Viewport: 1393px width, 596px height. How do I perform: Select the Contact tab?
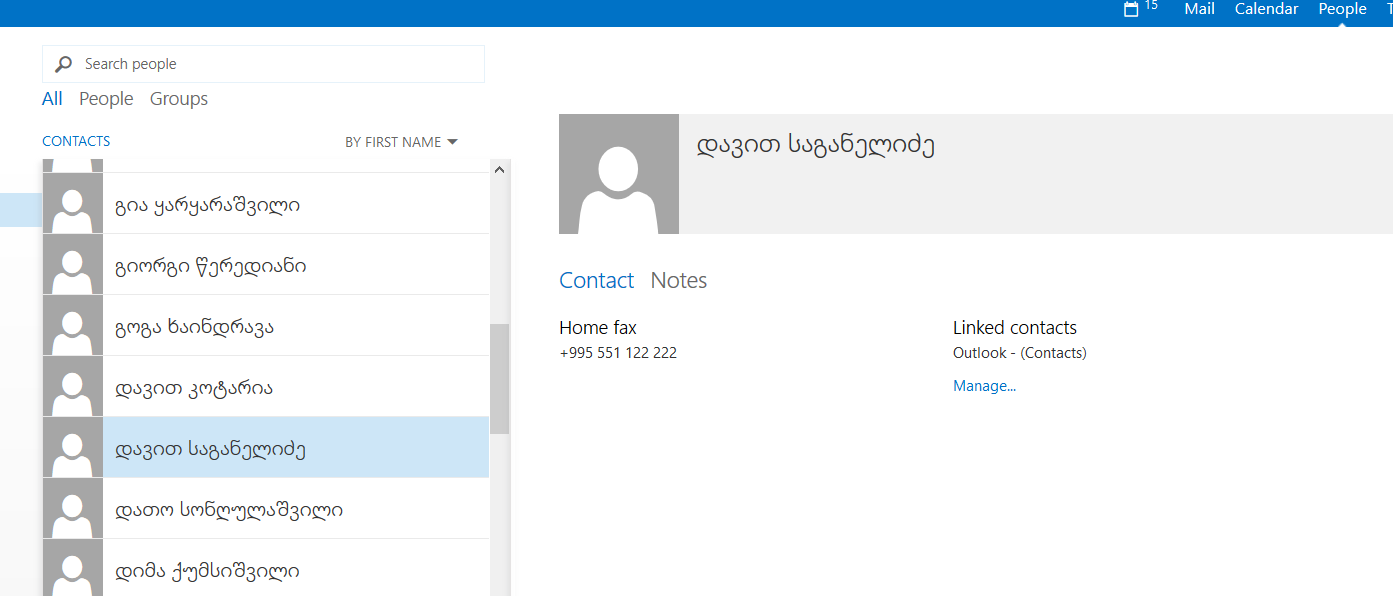coord(596,281)
